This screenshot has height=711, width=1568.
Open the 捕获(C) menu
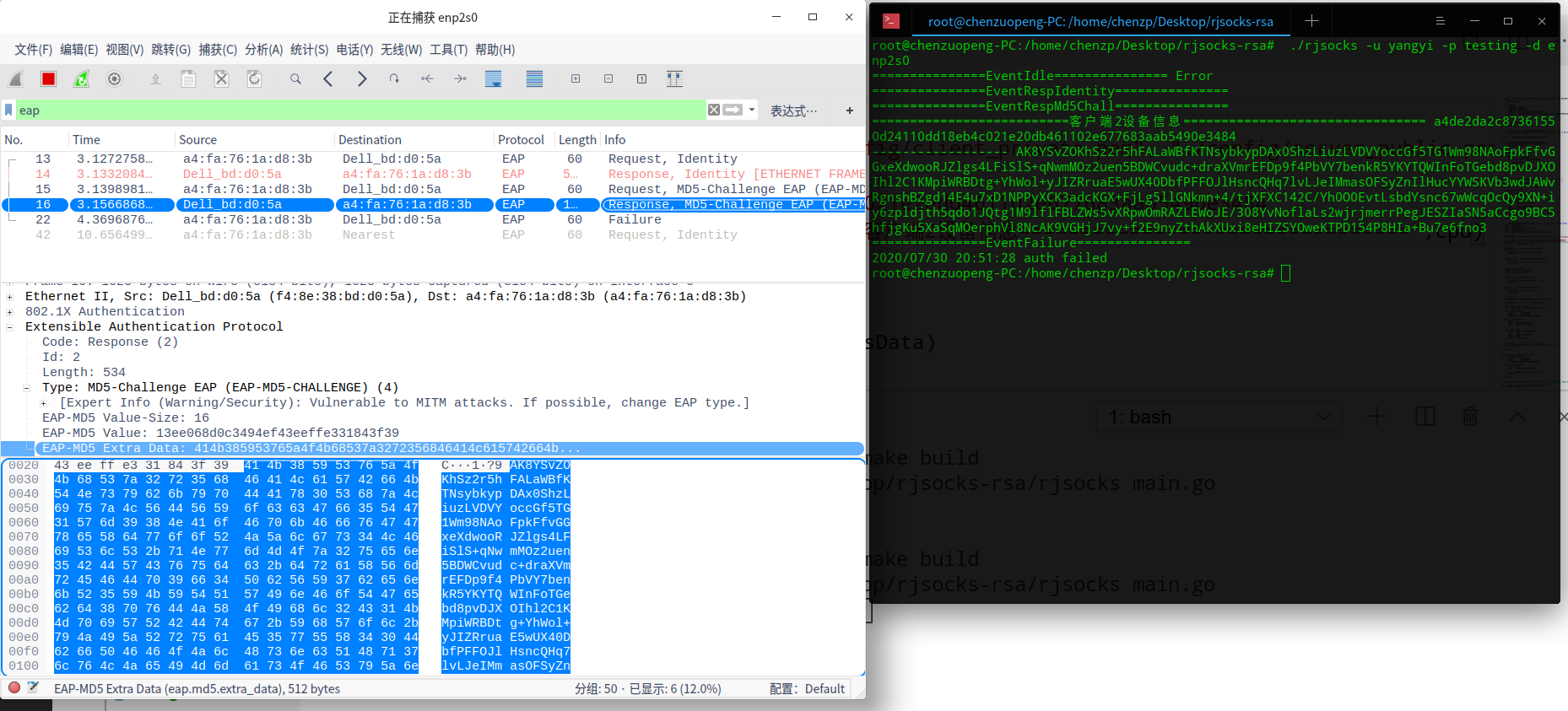(218, 50)
